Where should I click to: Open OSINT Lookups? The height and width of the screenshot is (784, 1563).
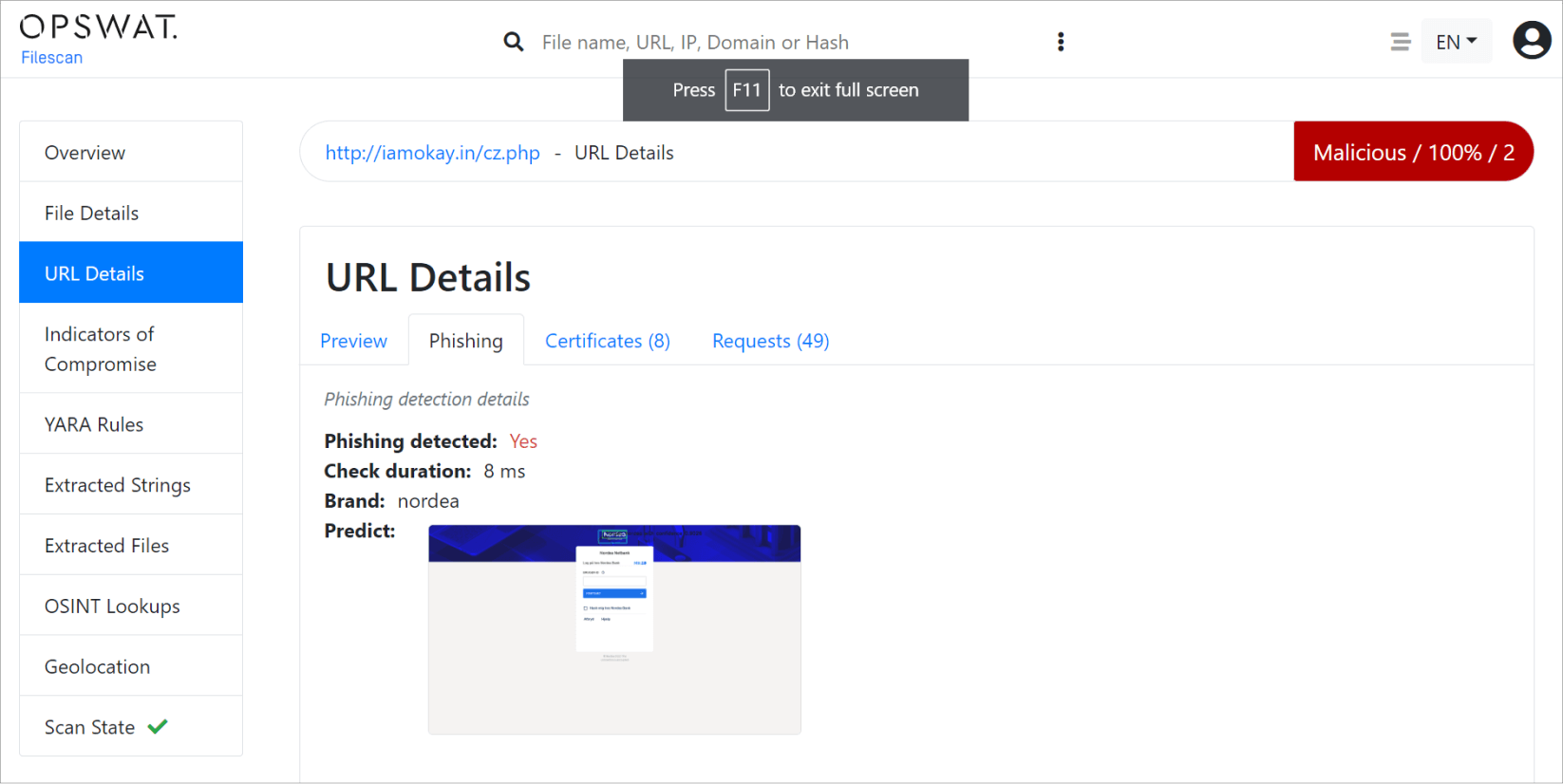[131, 606]
